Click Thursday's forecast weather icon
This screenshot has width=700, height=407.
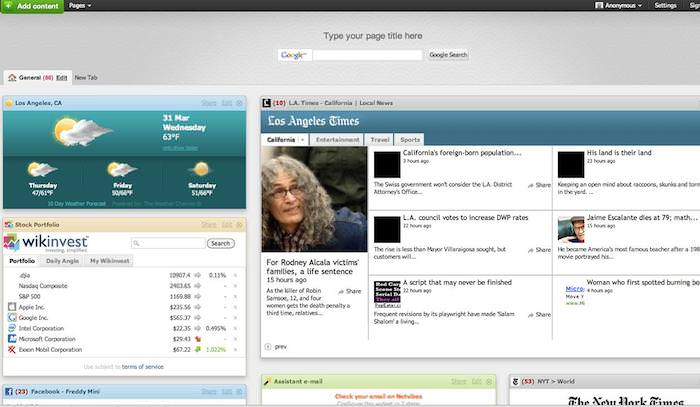pos(42,170)
